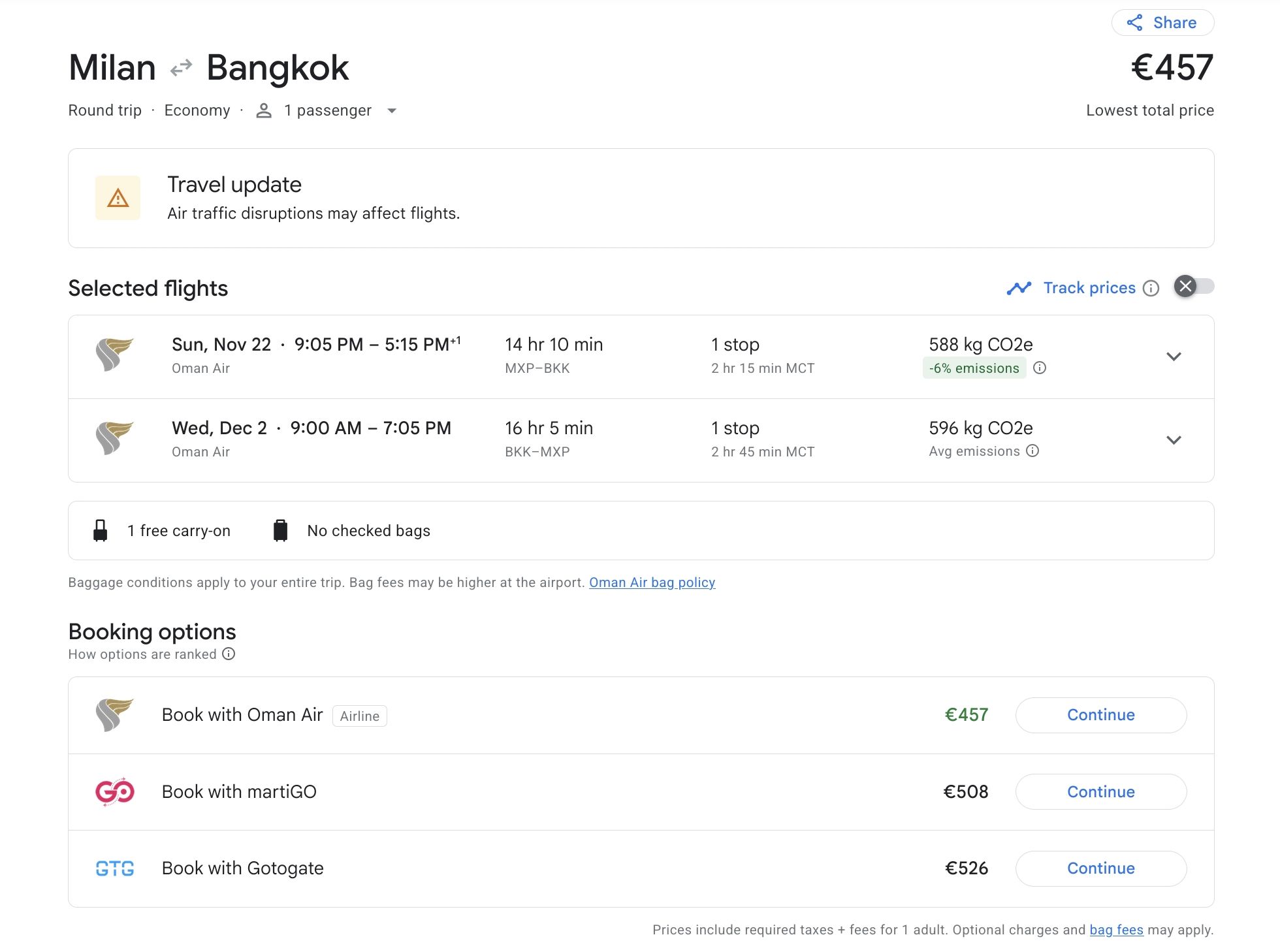The height and width of the screenshot is (952, 1280).
Task: Expand the Sun, Nov 22 flight details
Action: tap(1174, 357)
